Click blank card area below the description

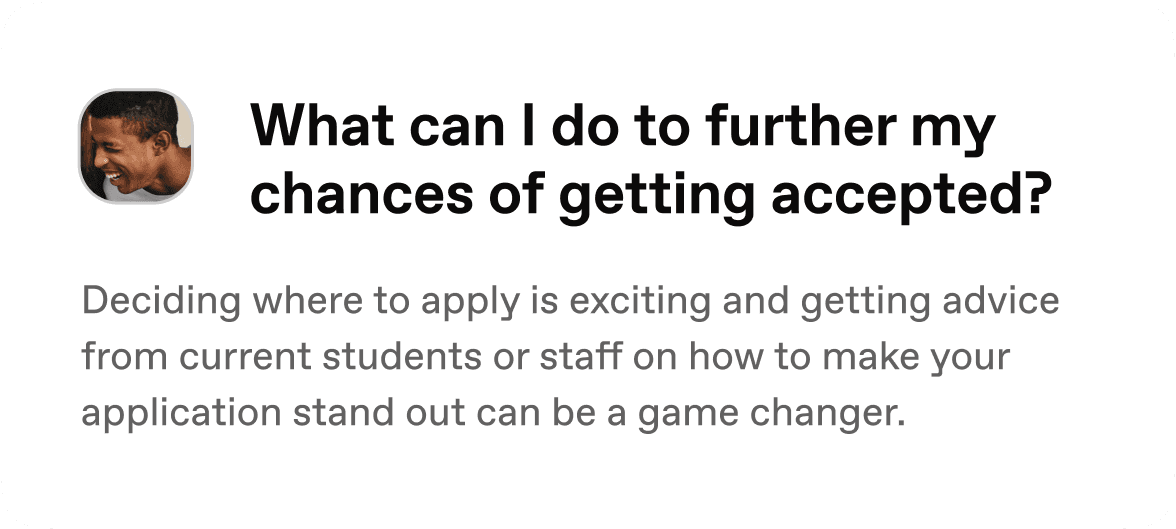click(x=588, y=480)
